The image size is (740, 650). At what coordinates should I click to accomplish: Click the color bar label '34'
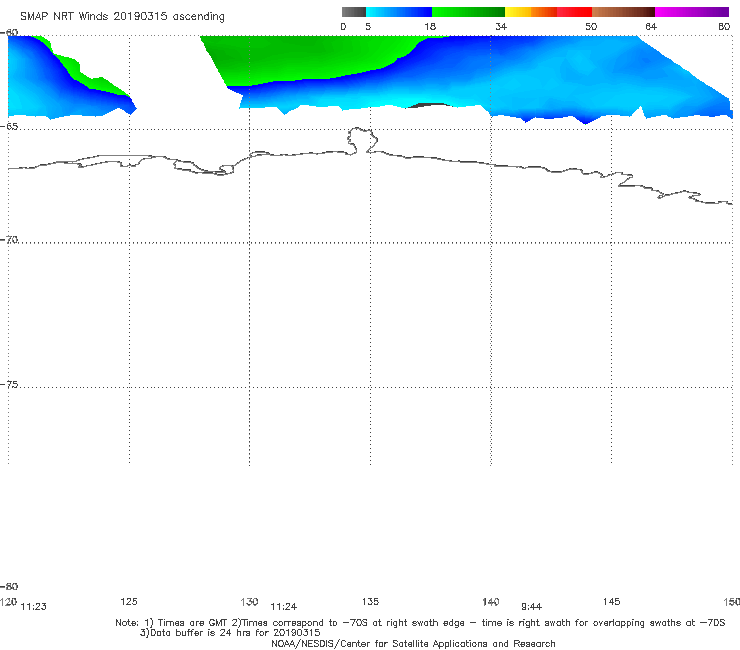(x=501, y=26)
